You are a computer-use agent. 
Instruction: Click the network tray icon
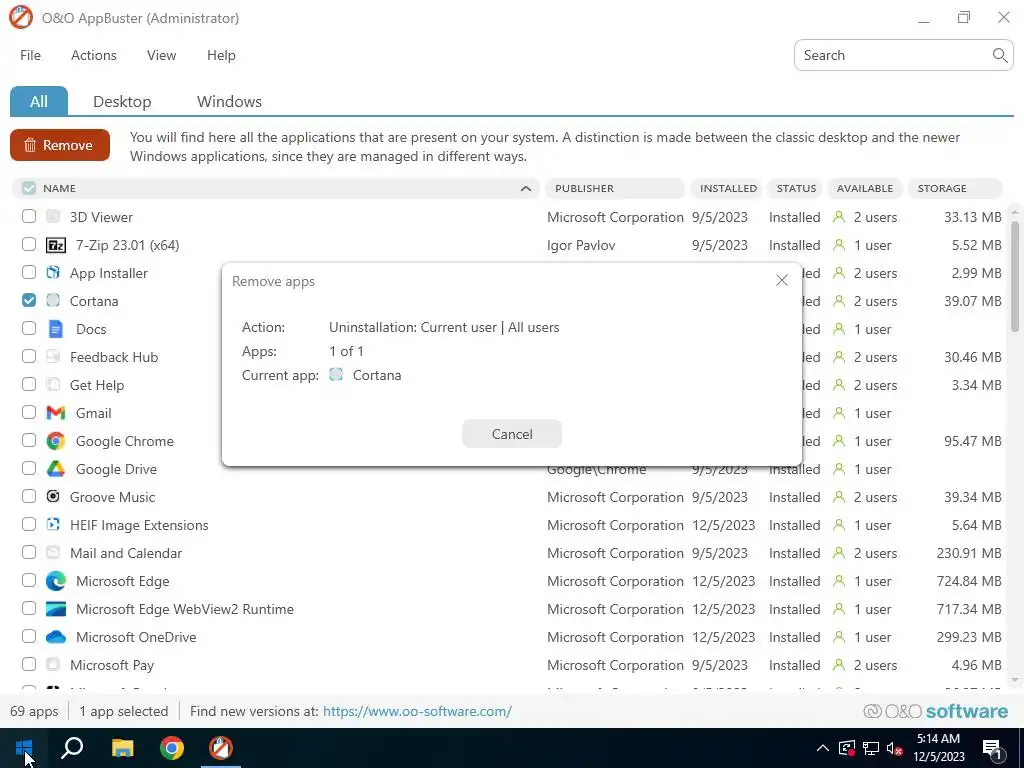[x=871, y=748]
